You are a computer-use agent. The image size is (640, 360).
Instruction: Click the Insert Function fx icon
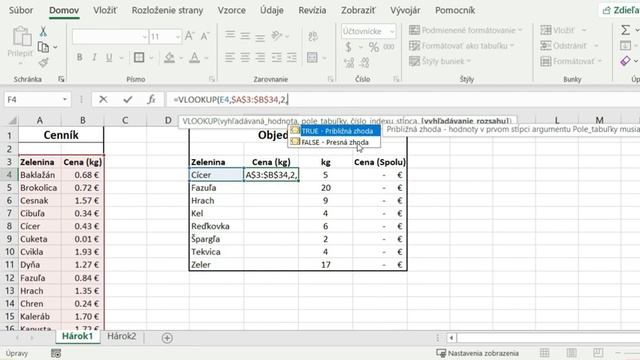pos(151,100)
